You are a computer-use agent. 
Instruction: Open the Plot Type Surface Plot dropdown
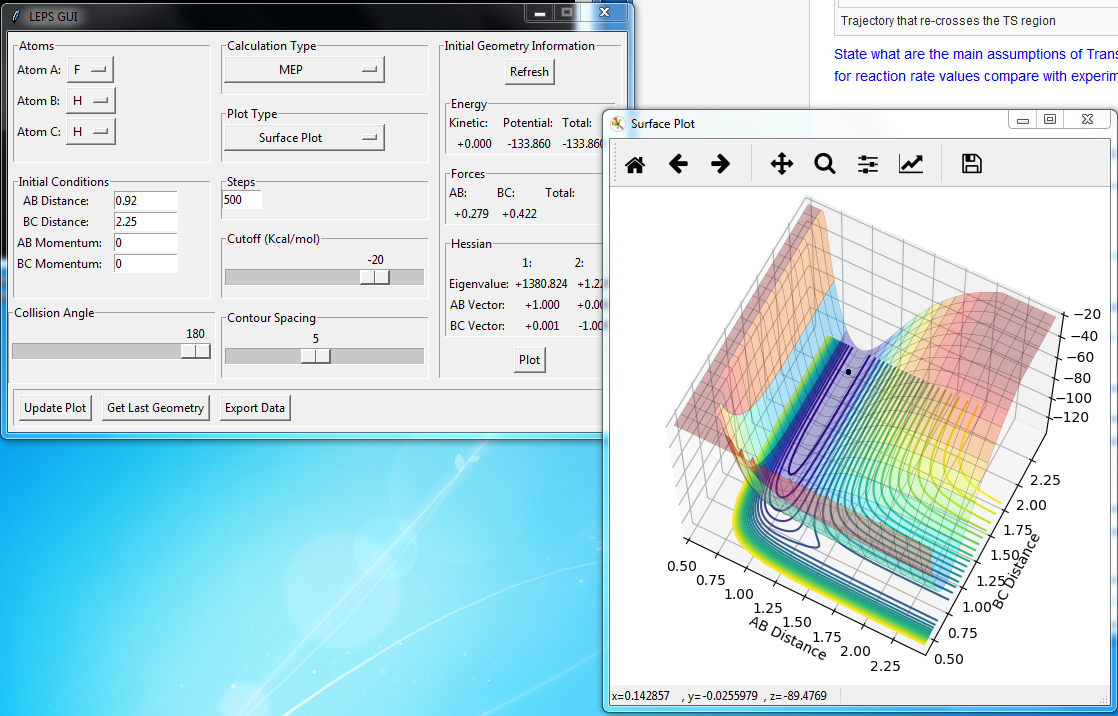point(304,138)
